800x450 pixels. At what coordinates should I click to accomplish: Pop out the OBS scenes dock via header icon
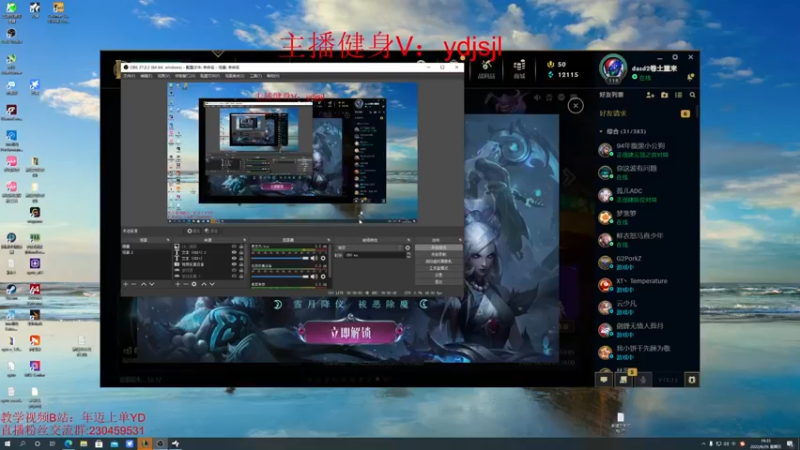tap(168, 240)
